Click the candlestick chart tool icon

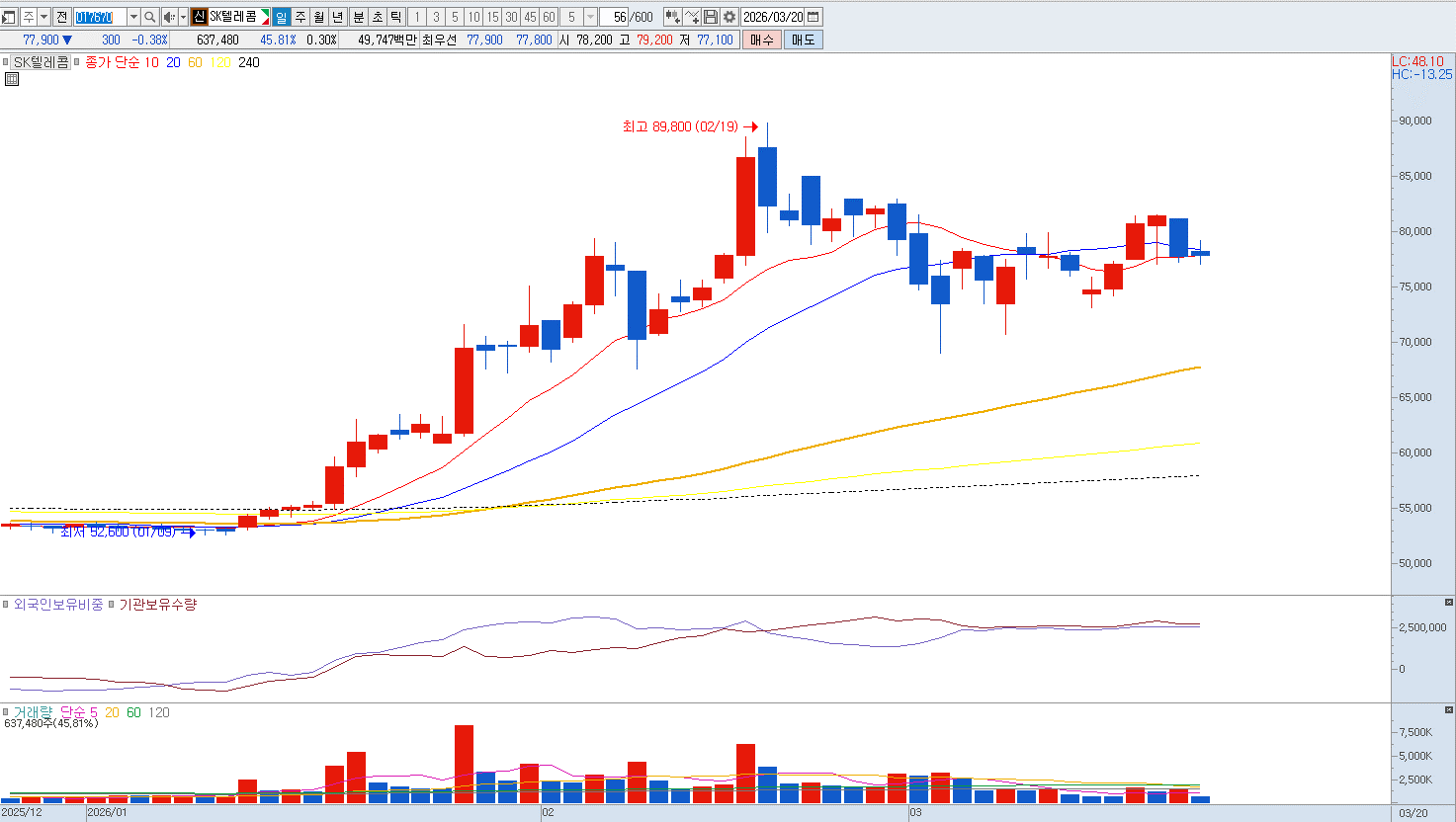point(673,17)
